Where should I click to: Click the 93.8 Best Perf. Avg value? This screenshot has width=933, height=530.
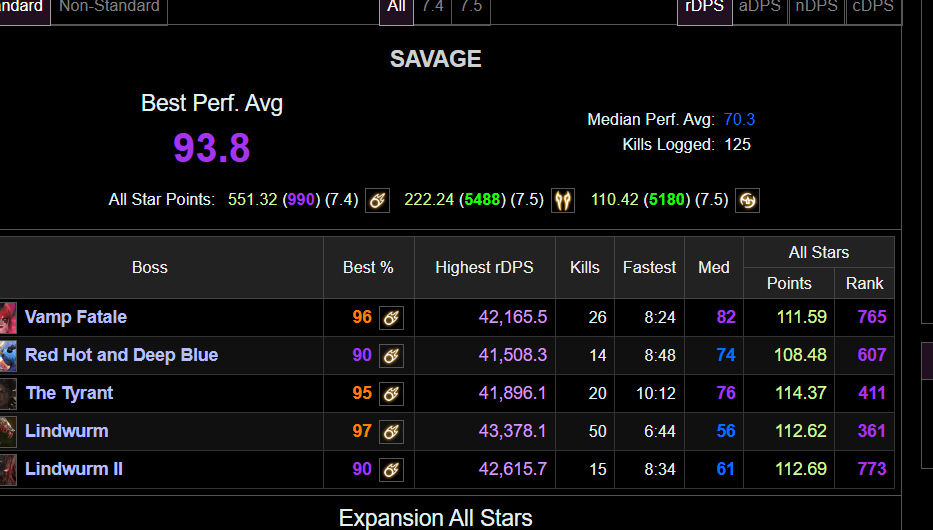tap(211, 148)
